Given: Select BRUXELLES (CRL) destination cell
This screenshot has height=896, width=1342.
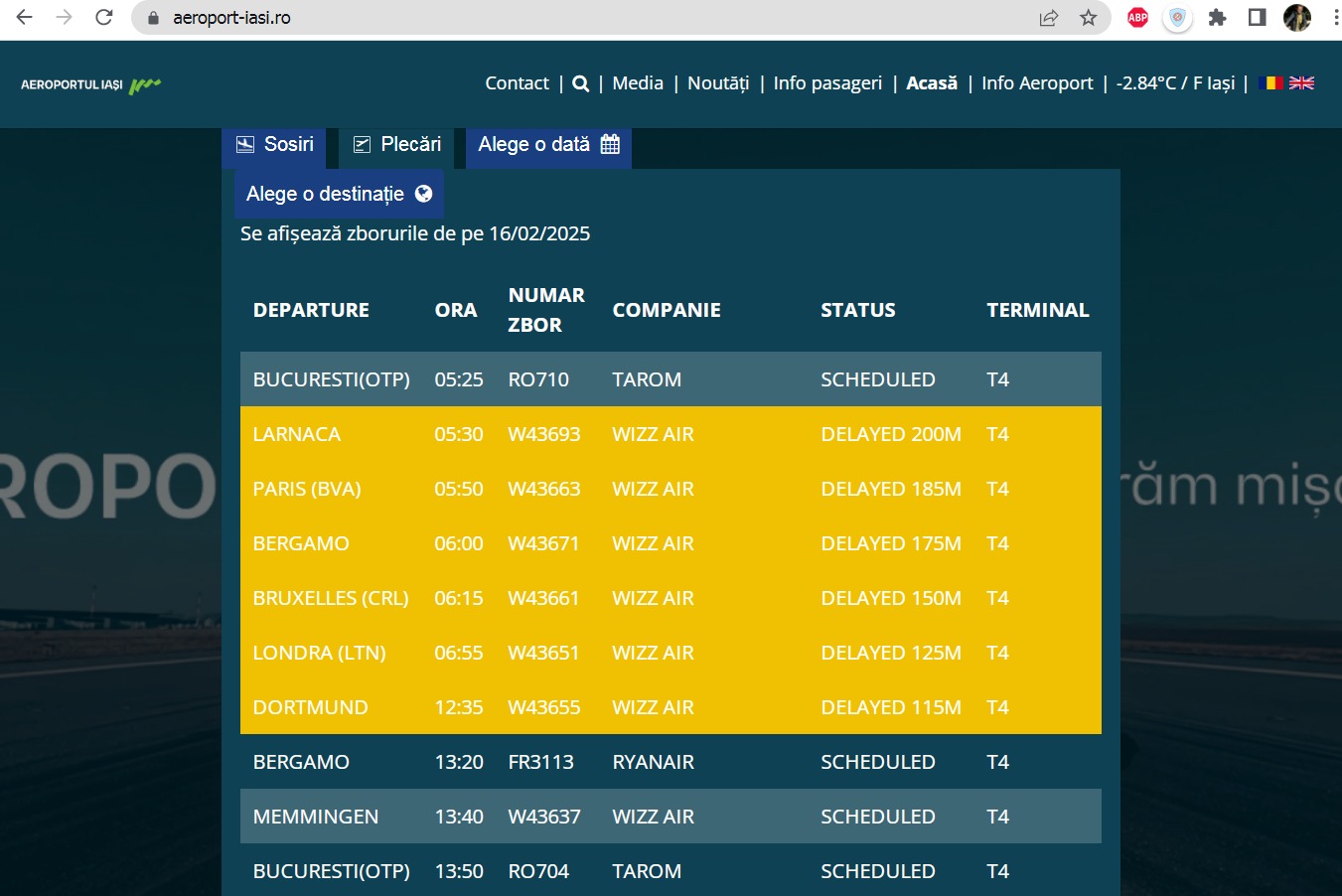Looking at the screenshot, I should click(331, 598).
